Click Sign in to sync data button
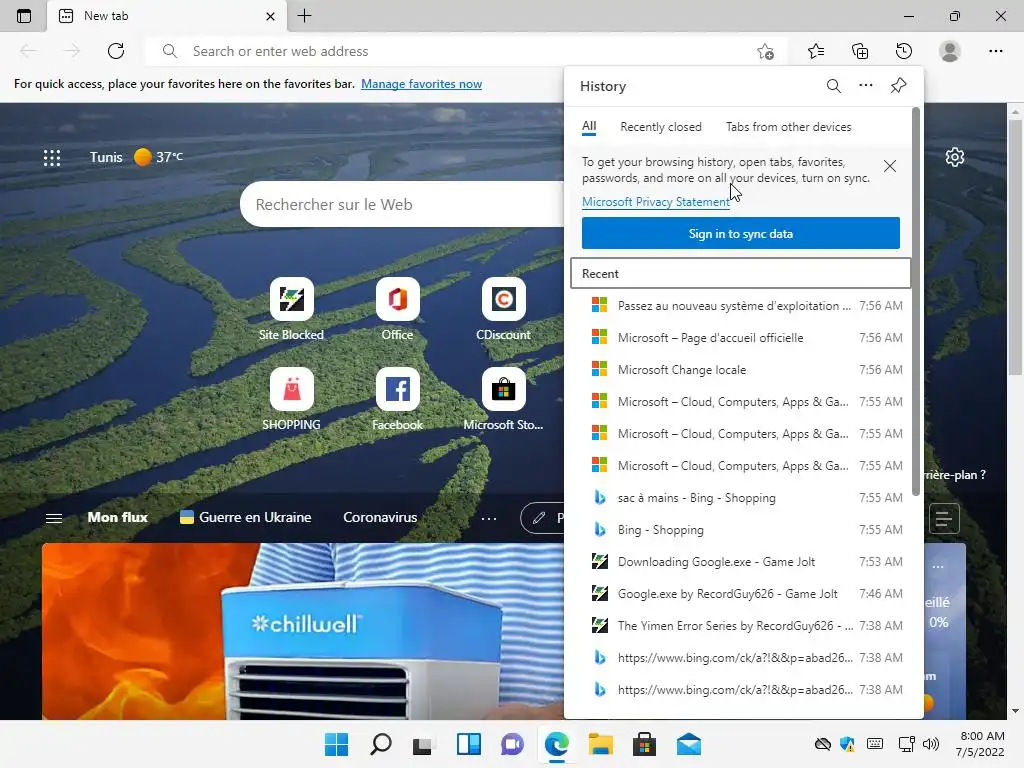This screenshot has height=768, width=1024. point(741,233)
